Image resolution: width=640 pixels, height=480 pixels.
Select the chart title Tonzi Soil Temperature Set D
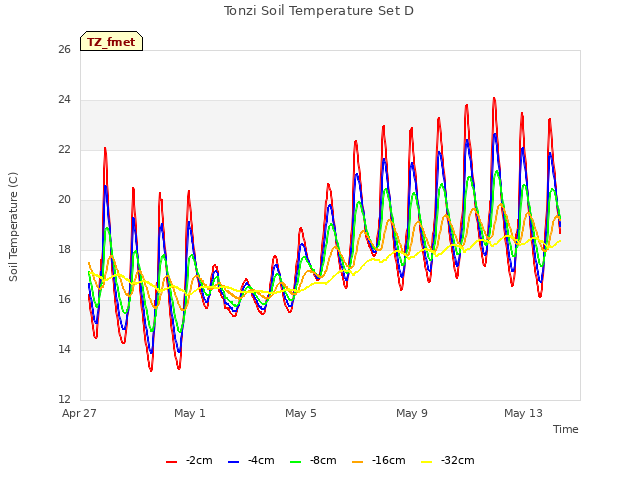pos(319,11)
